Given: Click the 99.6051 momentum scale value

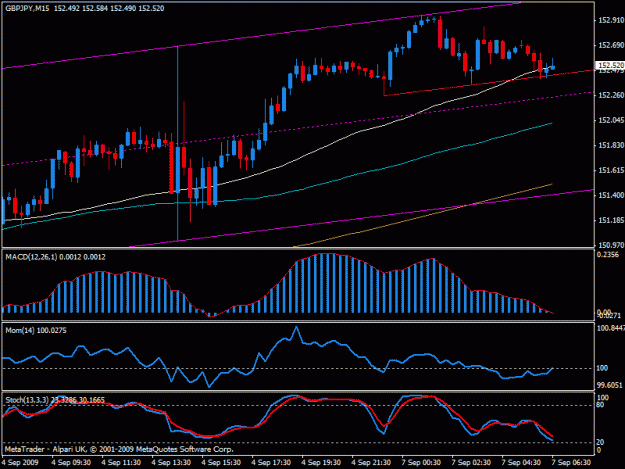Looking at the screenshot, I should (609, 385).
